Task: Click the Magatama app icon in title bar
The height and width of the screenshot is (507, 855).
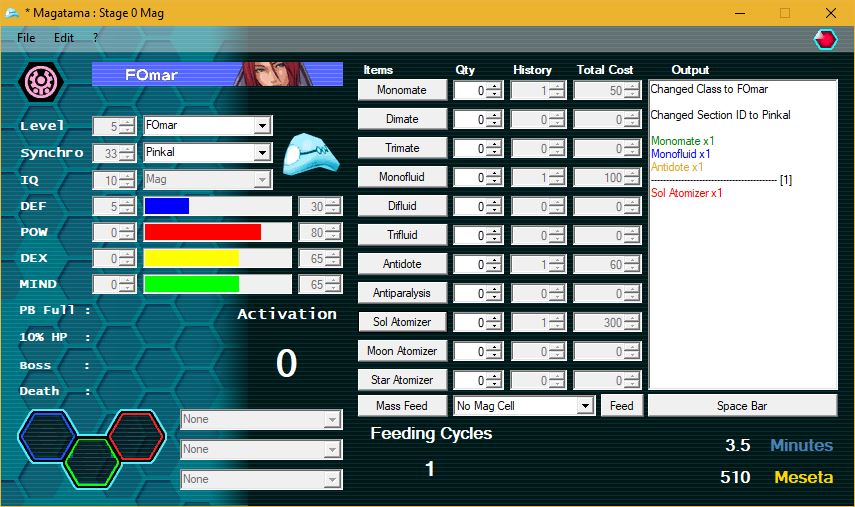Action: click(13, 13)
